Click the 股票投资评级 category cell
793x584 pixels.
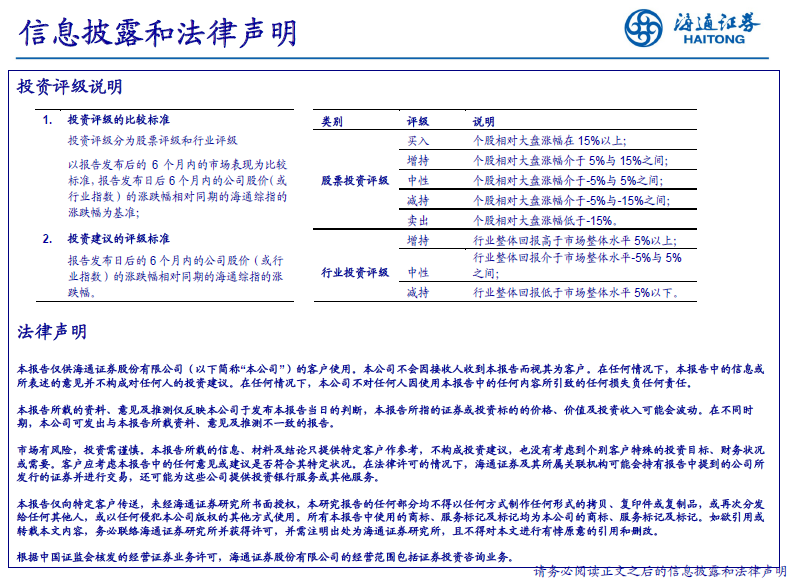tap(355, 181)
